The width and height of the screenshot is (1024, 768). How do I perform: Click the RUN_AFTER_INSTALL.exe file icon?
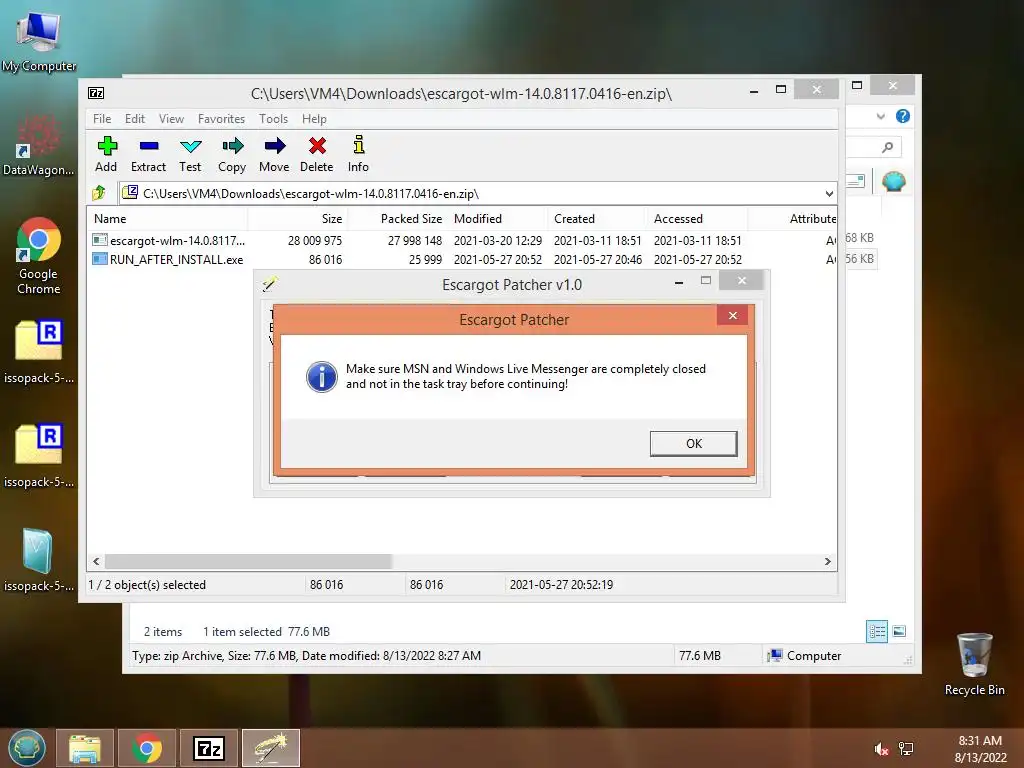(100, 259)
